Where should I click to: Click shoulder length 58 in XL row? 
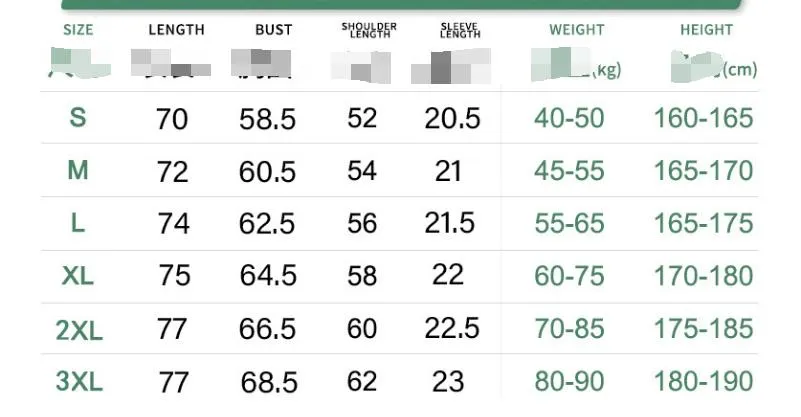coord(362,276)
